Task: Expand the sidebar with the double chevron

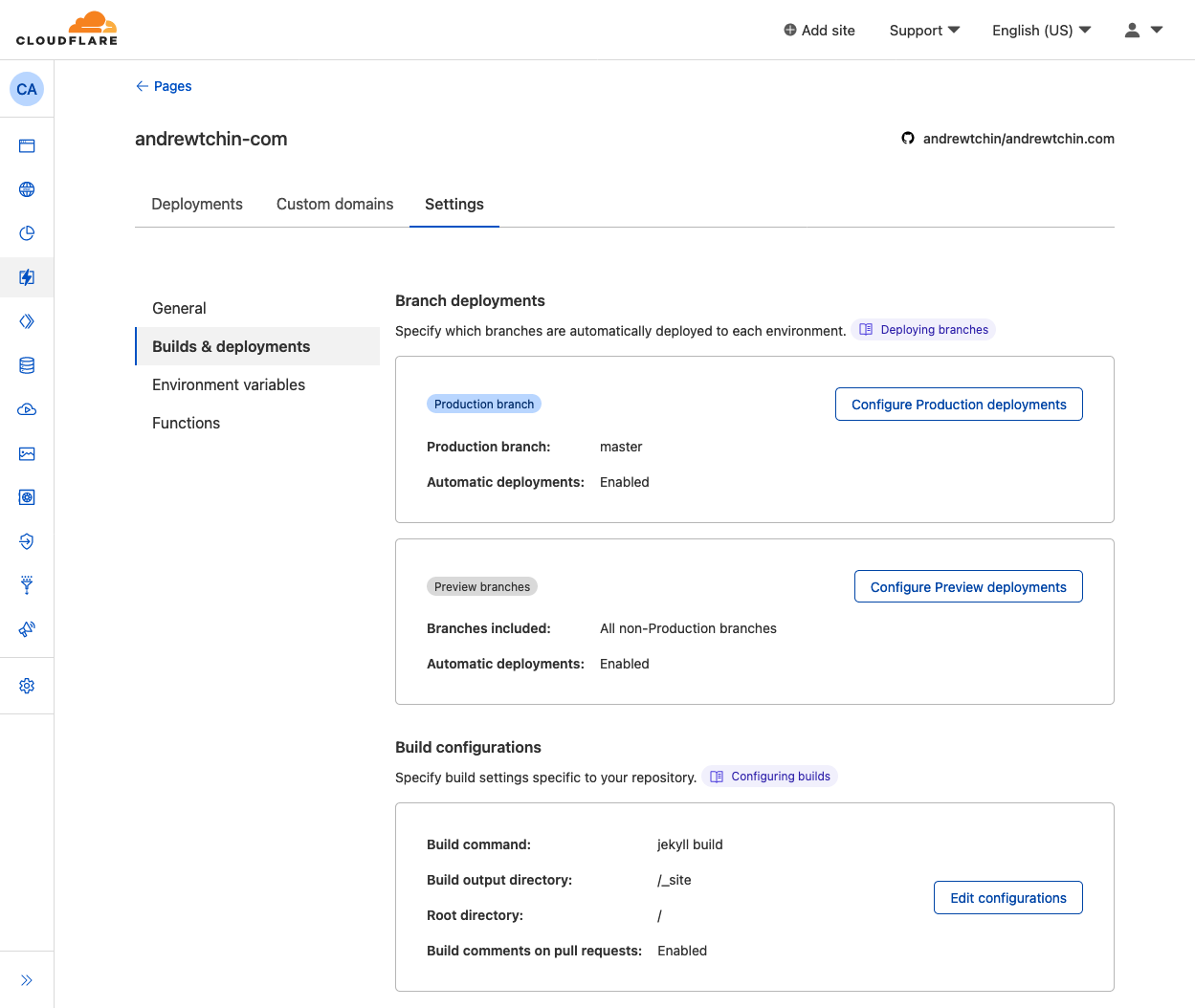Action: [x=27, y=979]
